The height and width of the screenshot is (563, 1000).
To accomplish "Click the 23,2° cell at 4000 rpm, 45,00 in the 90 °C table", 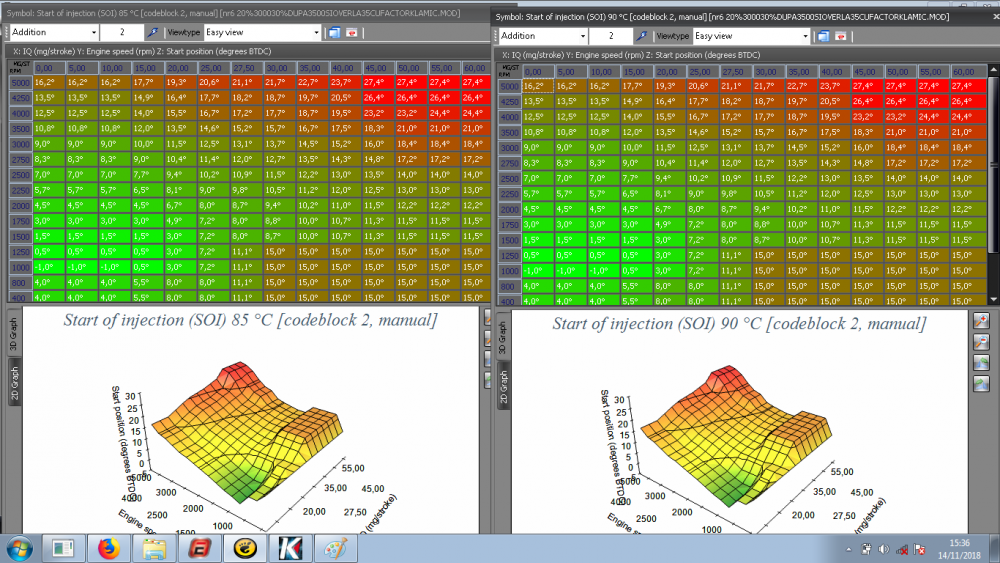I will click(x=869, y=117).
